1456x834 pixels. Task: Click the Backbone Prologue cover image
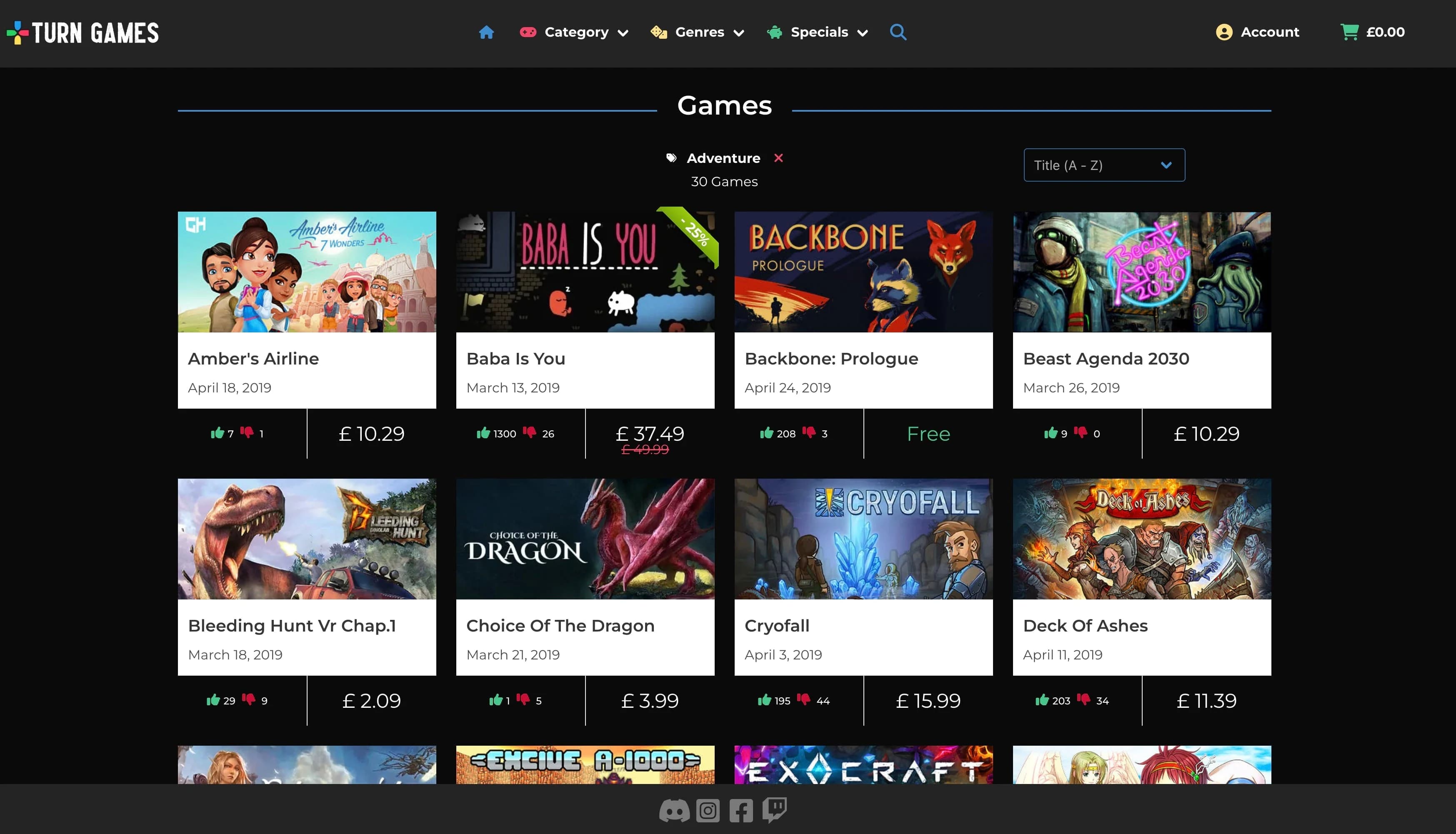[x=863, y=272]
